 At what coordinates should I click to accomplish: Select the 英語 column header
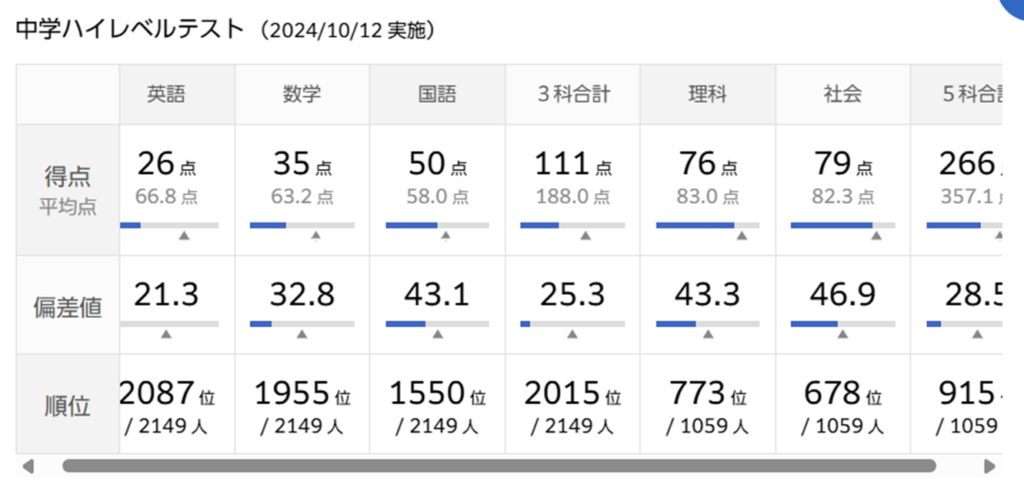(x=167, y=95)
